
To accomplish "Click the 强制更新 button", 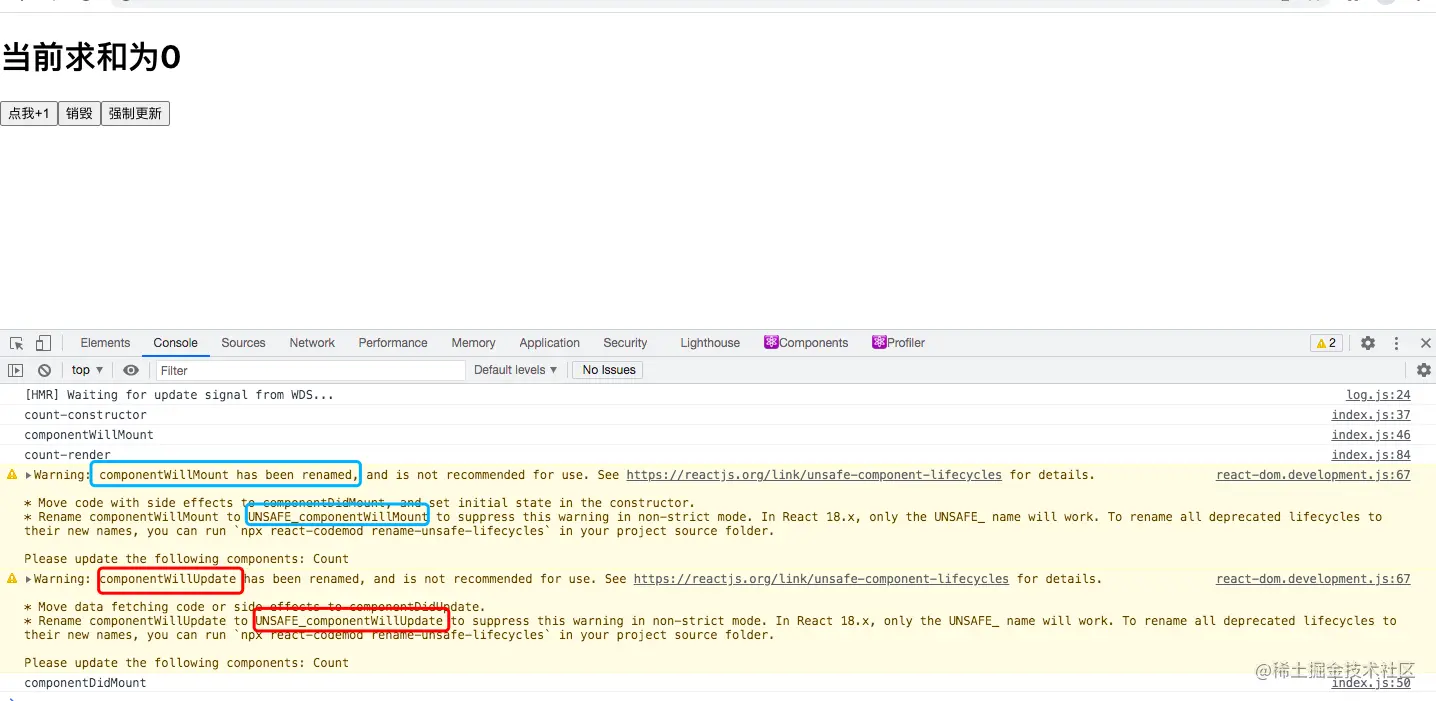I will coord(135,114).
